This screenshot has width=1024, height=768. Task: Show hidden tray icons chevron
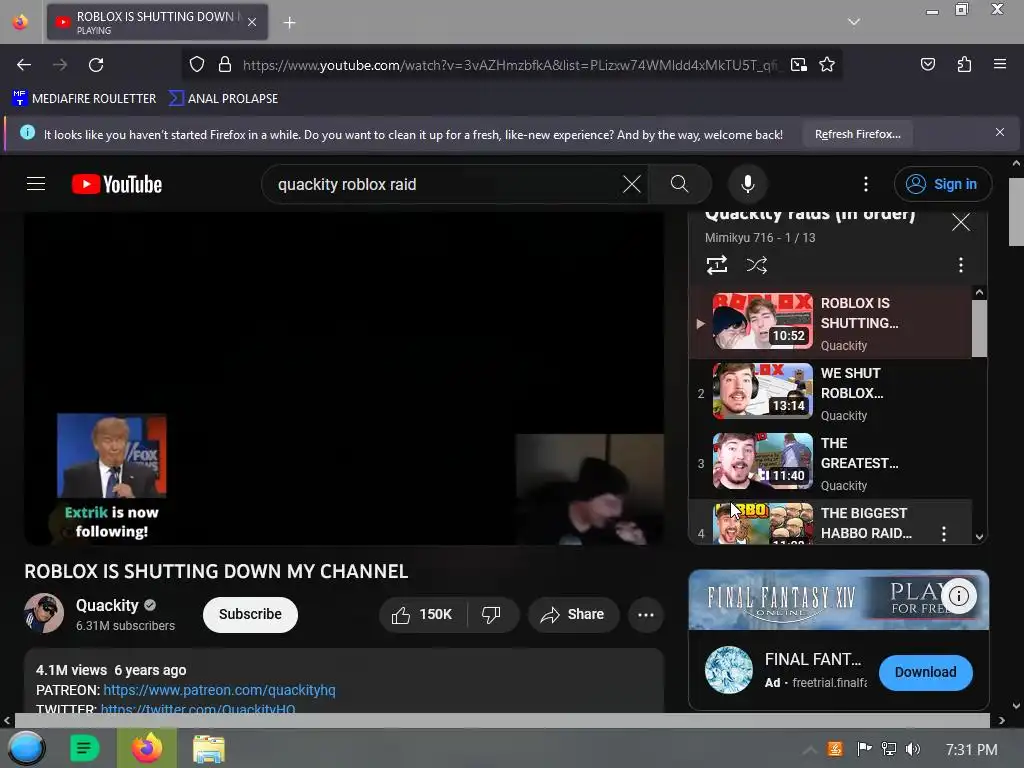809,749
